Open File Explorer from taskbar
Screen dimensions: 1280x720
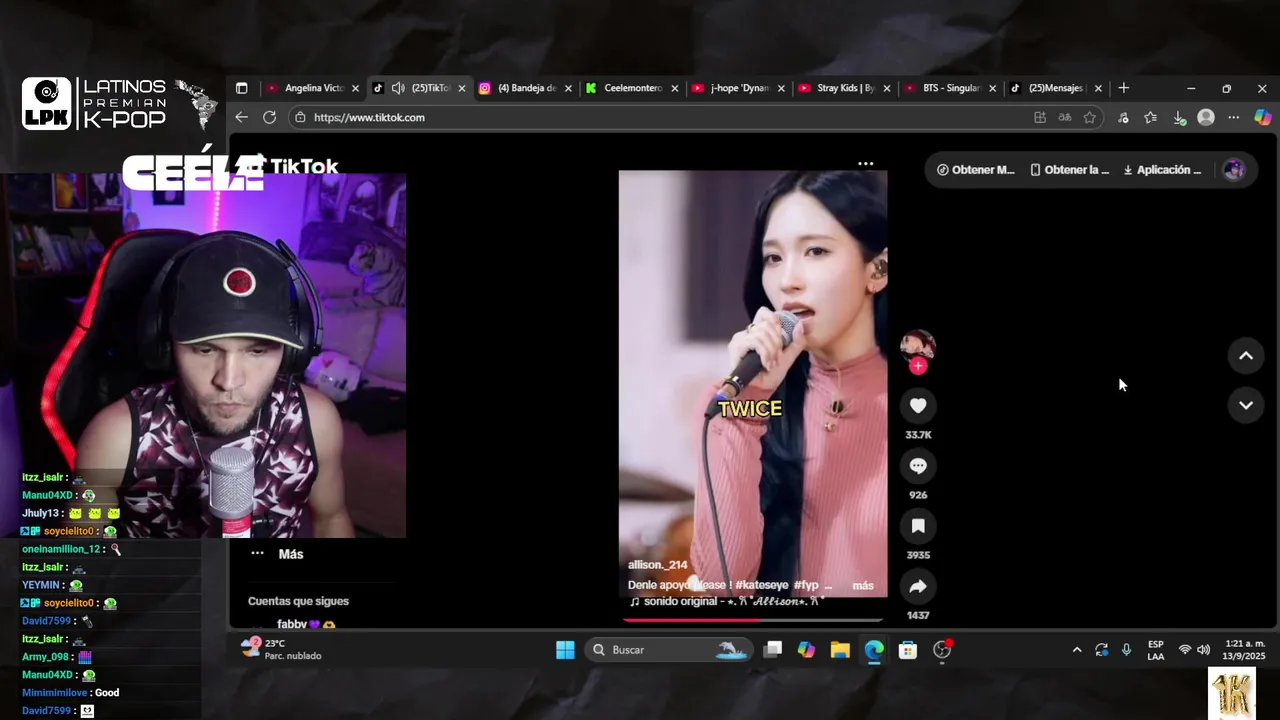840,650
